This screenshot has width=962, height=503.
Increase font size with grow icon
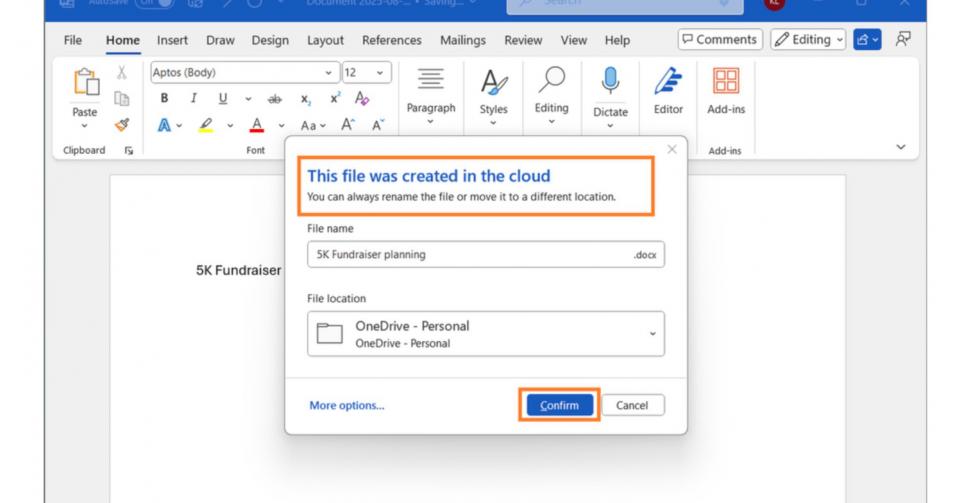(347, 125)
